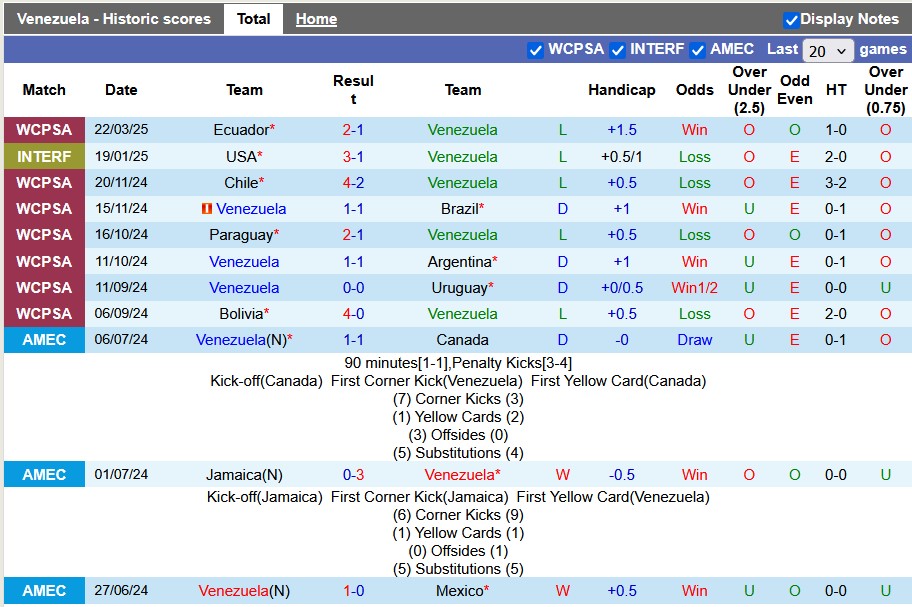Click the WCPSA badge for Chile match
The image size is (912, 607).
tap(44, 183)
